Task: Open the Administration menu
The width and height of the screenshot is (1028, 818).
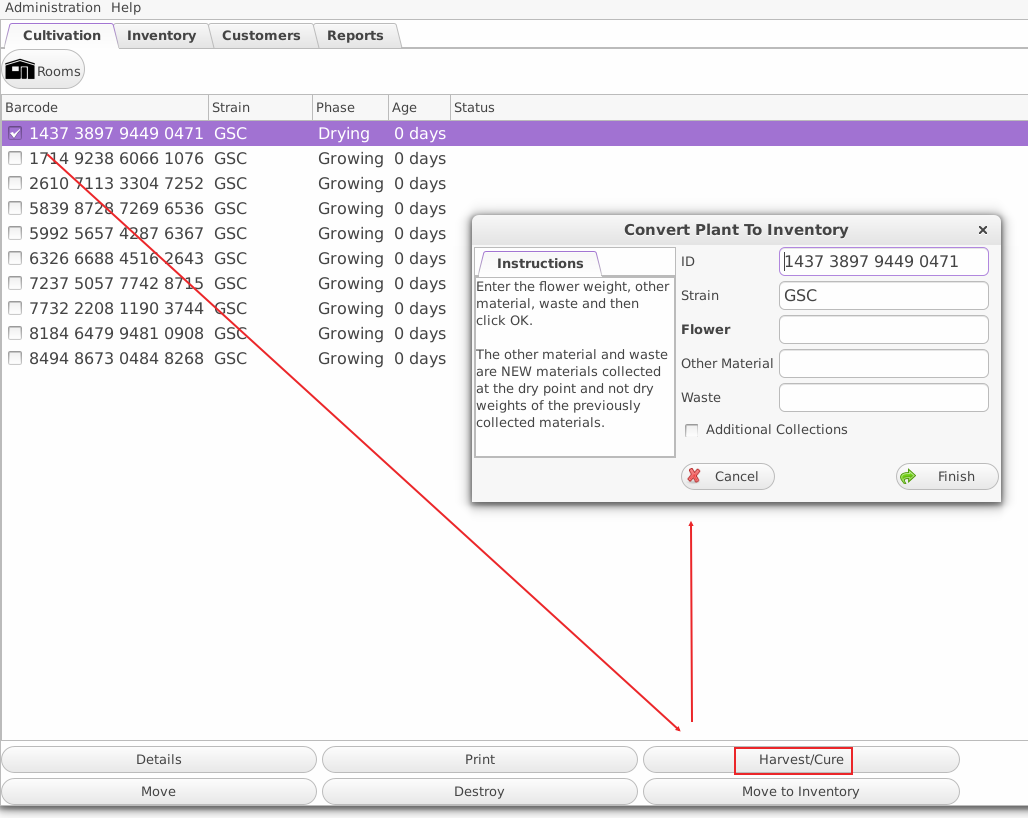Action: 53,8
